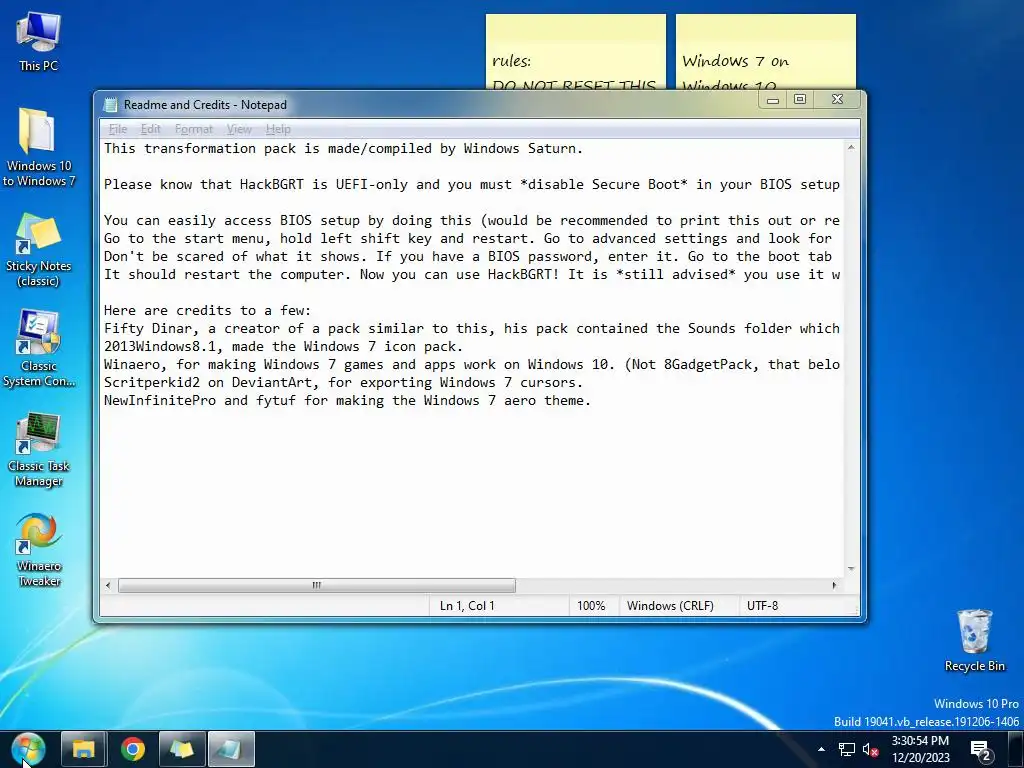The height and width of the screenshot is (768, 1024).
Task: Click the muted volume tray icon
Action: [871, 750]
